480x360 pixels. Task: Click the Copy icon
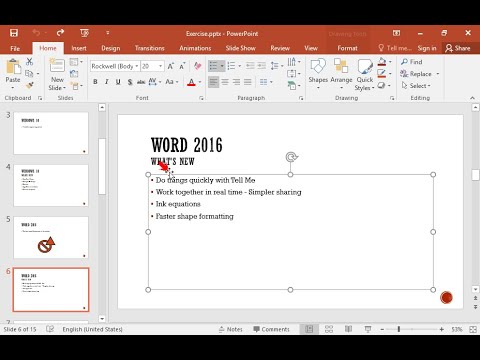(x=29, y=73)
